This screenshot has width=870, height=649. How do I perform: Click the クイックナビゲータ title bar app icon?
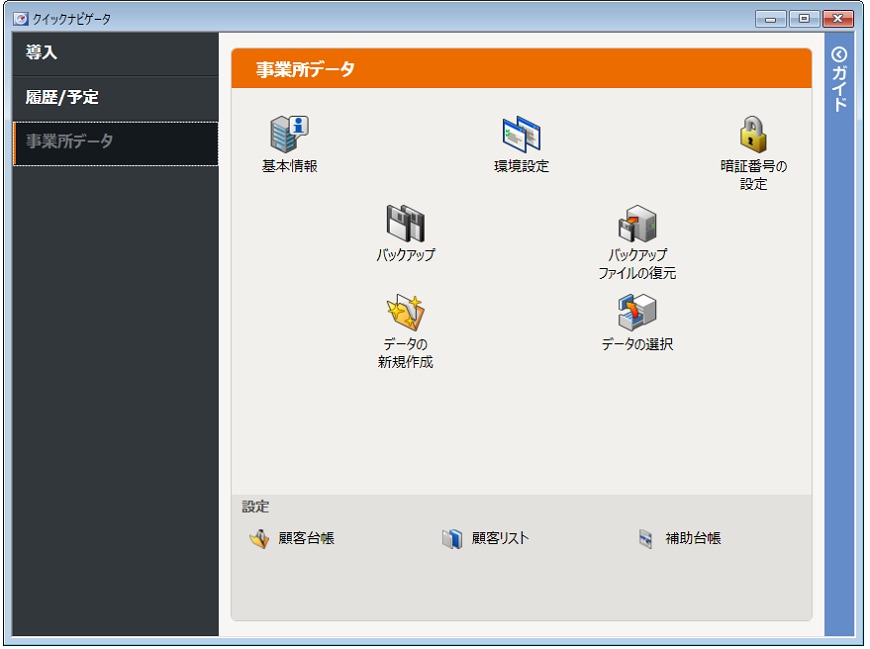20,19
